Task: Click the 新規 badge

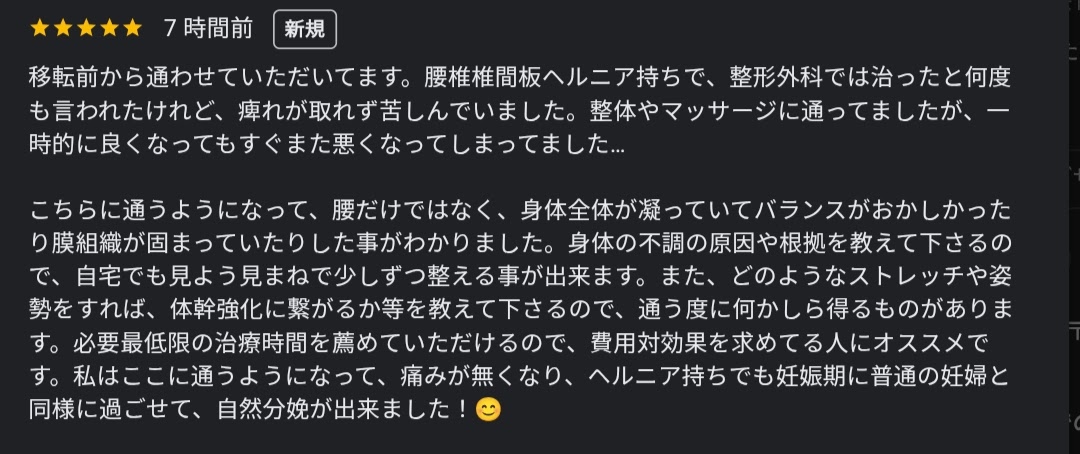Action: coord(304,29)
